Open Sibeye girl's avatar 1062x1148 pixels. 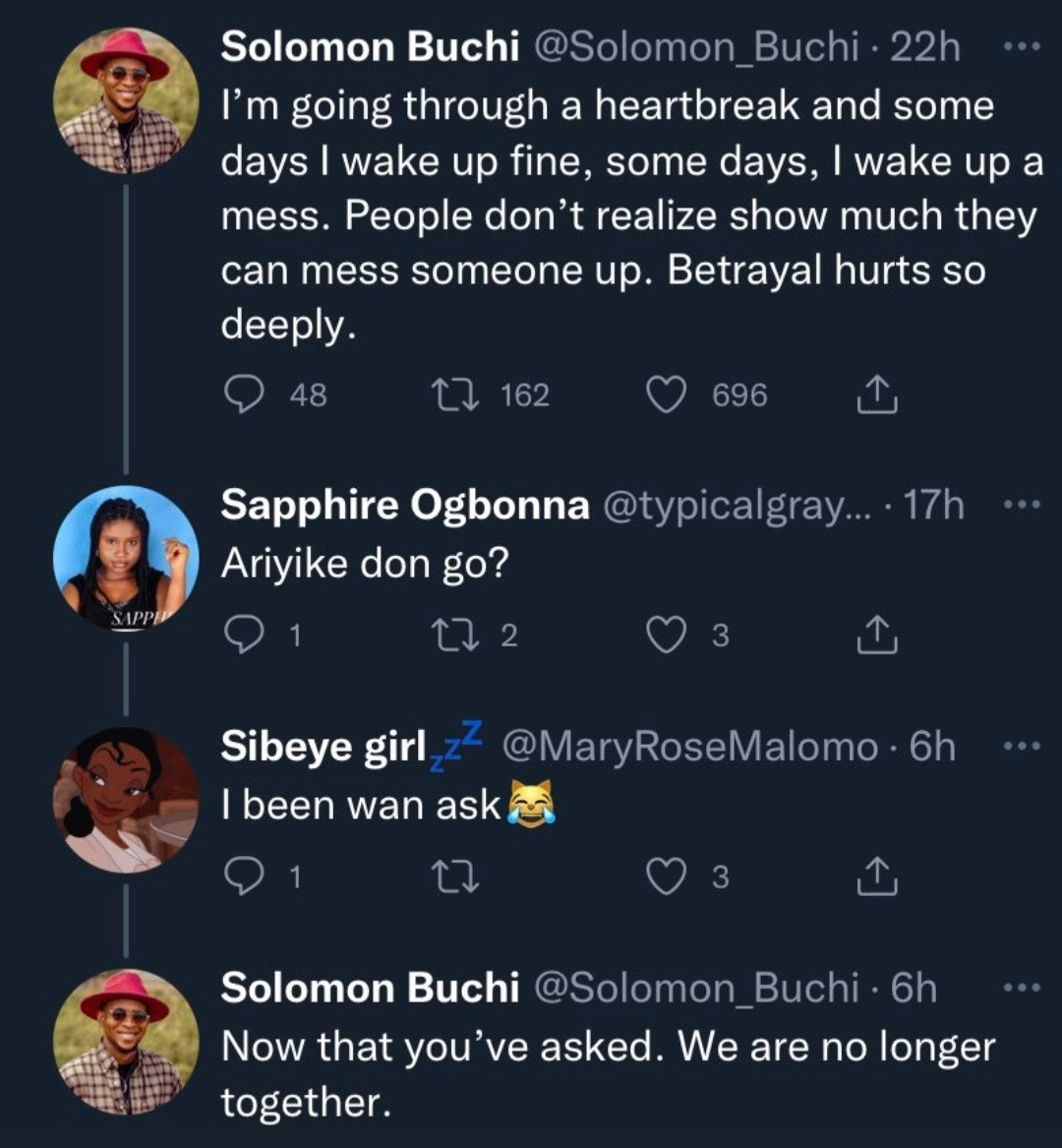[x=125, y=800]
